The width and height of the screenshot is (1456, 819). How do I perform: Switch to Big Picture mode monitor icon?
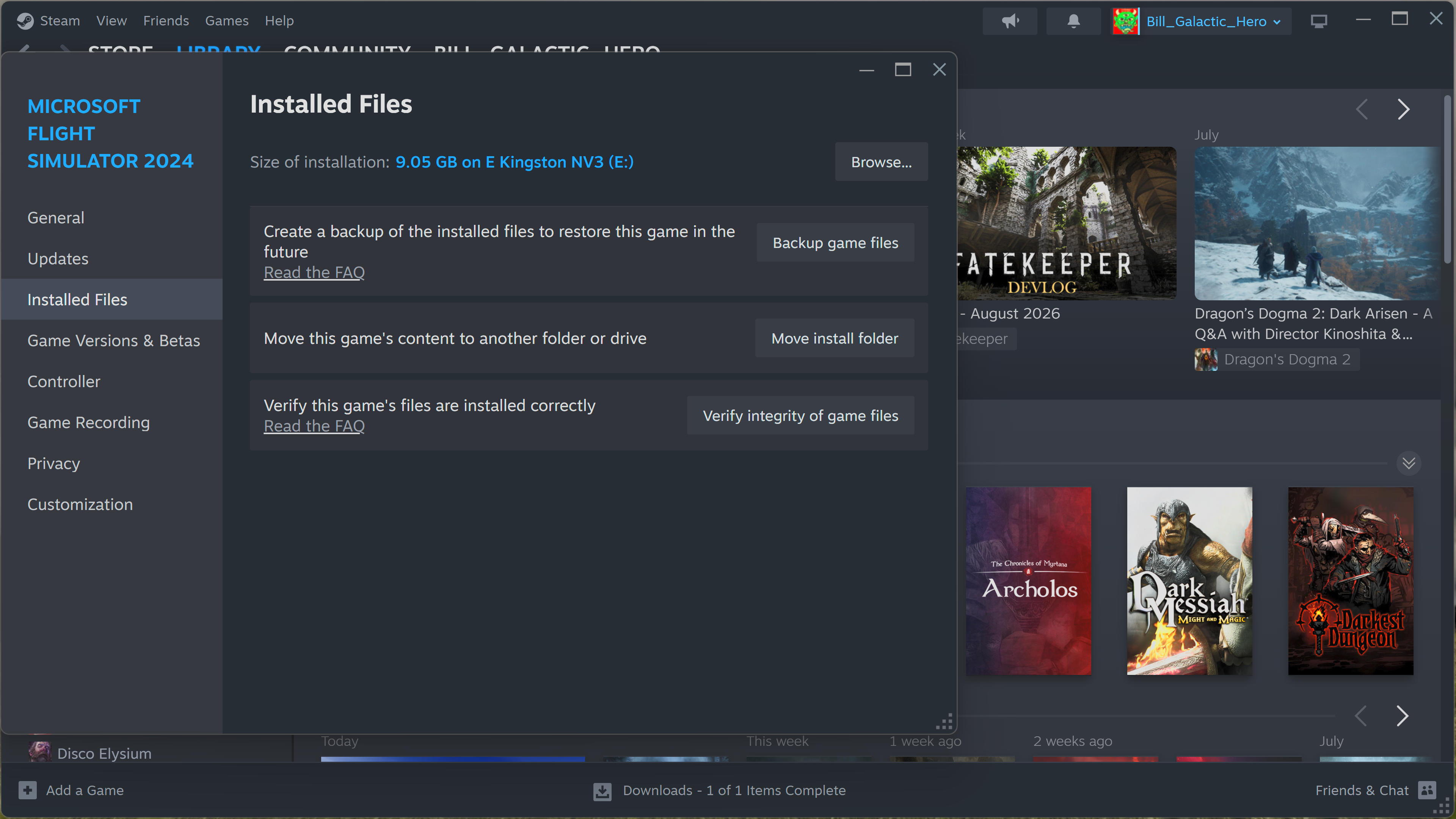(x=1319, y=22)
